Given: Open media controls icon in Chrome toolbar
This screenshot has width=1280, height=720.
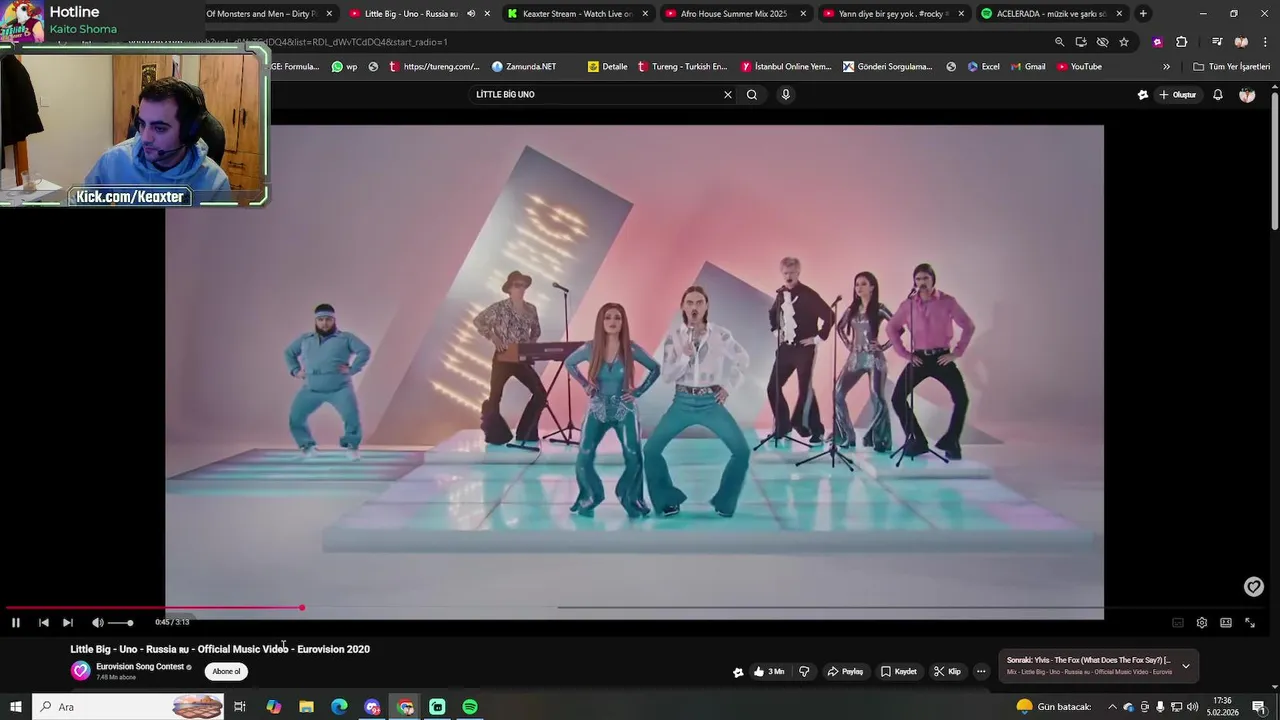Looking at the screenshot, I should [x=1217, y=42].
